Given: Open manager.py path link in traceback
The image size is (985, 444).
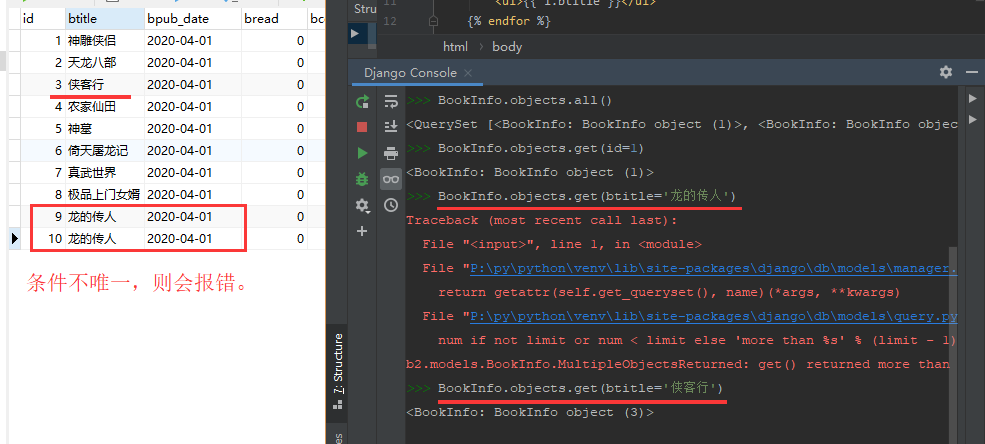Looking at the screenshot, I should tap(714, 268).
